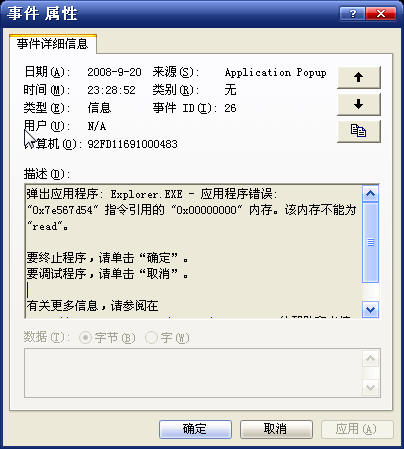Click the description scrollbar track below thumb
404x449 pixels.
(370, 292)
